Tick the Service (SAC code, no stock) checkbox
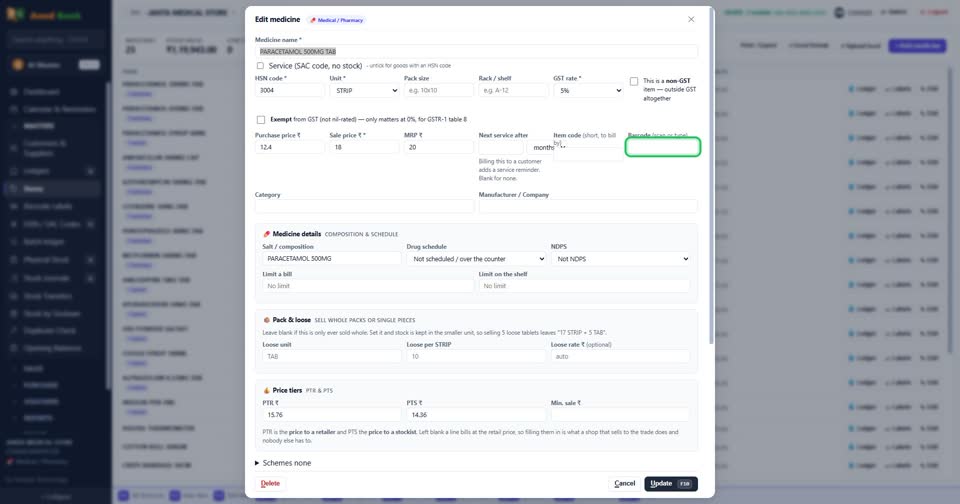960x504 pixels. [260, 66]
